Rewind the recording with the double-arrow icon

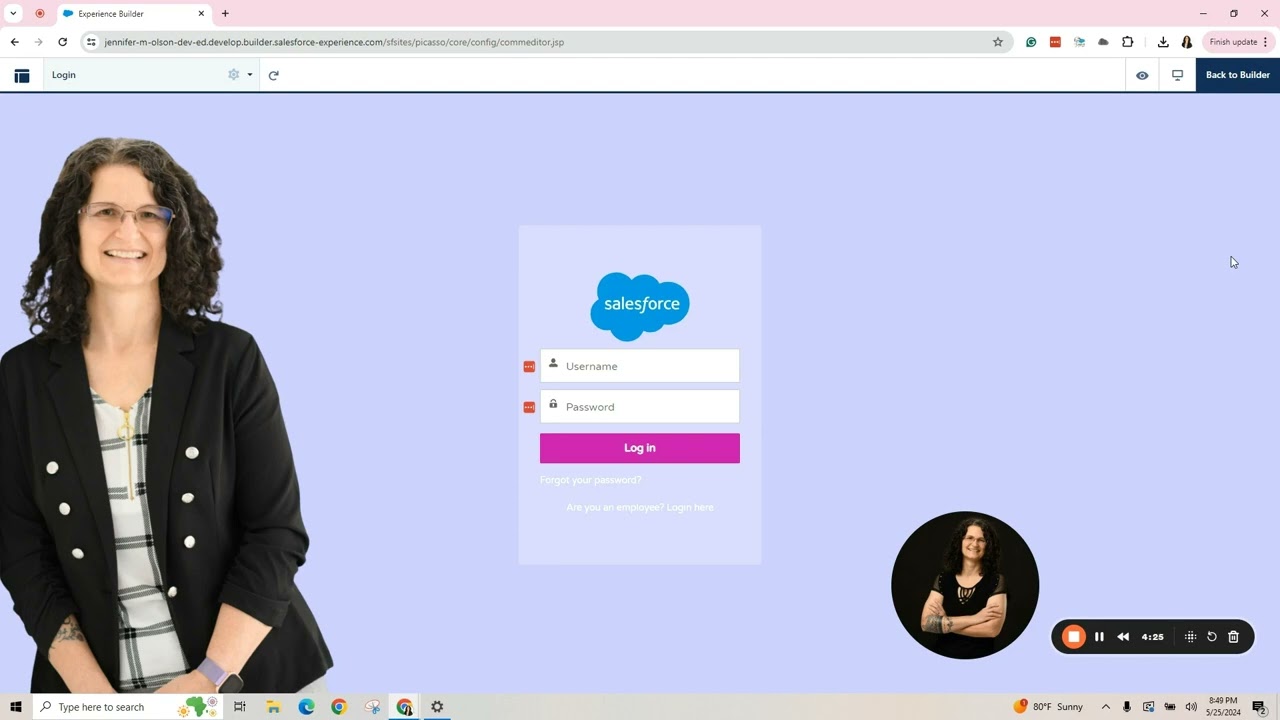[x=1123, y=637]
